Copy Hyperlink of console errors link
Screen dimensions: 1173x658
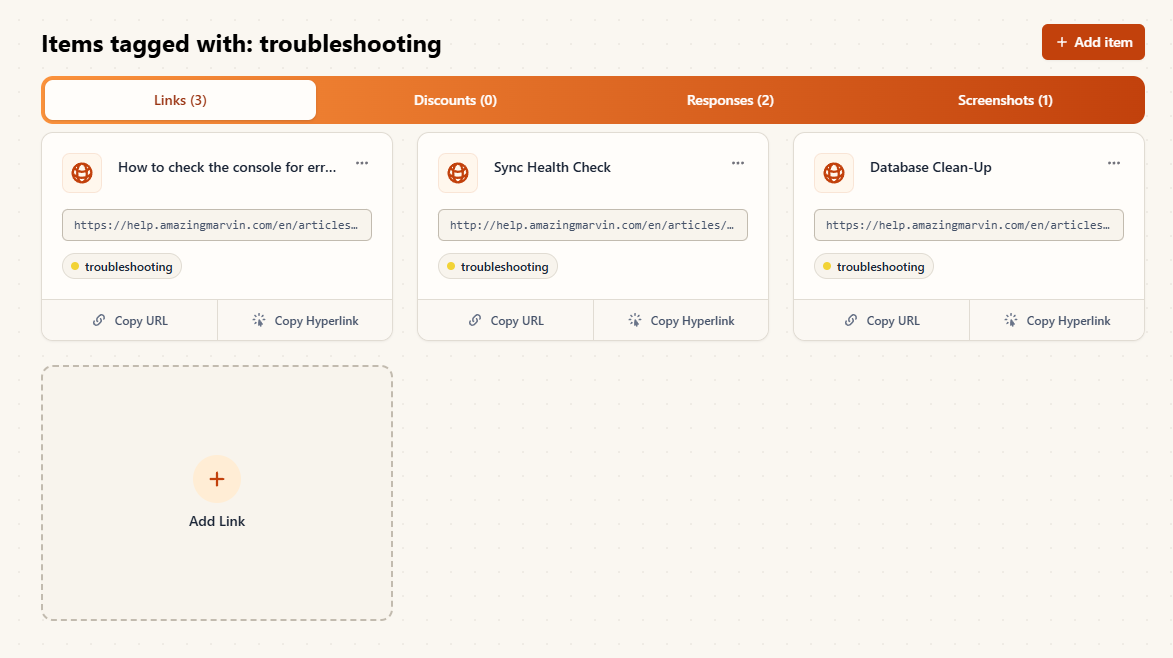305,320
